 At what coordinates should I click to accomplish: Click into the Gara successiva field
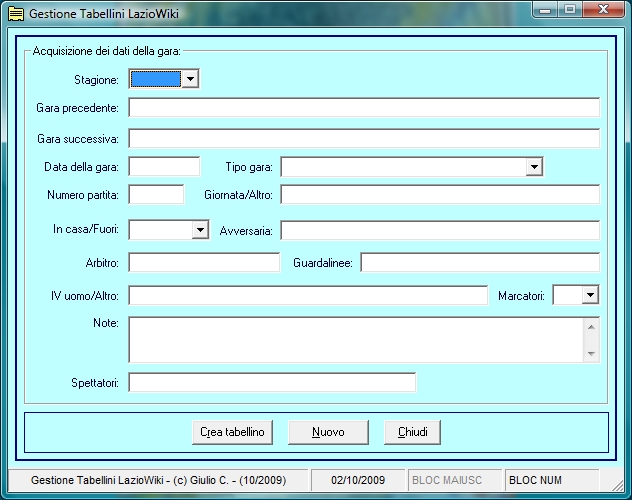click(363, 138)
